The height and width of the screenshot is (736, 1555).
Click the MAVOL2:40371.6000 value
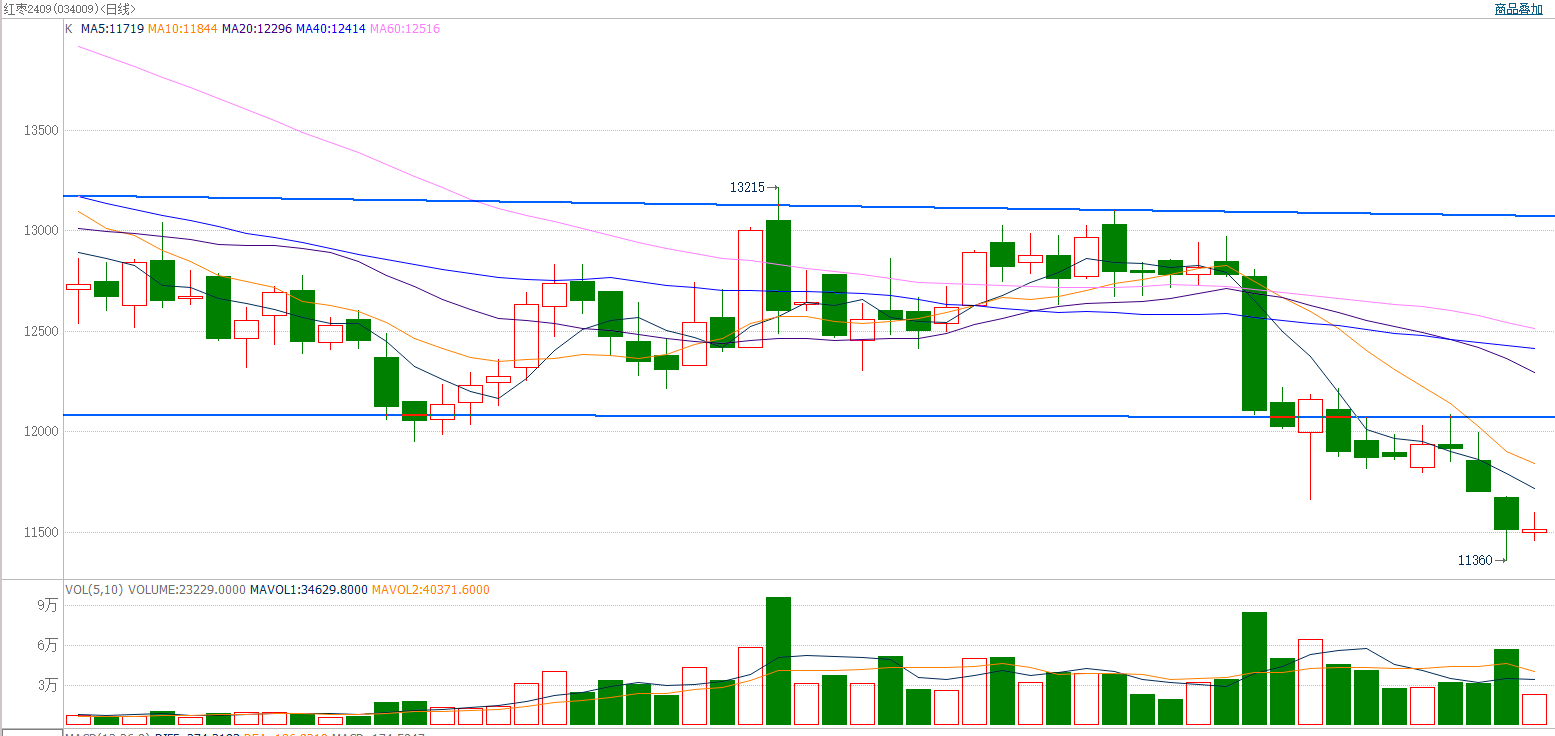pyautogui.click(x=431, y=590)
